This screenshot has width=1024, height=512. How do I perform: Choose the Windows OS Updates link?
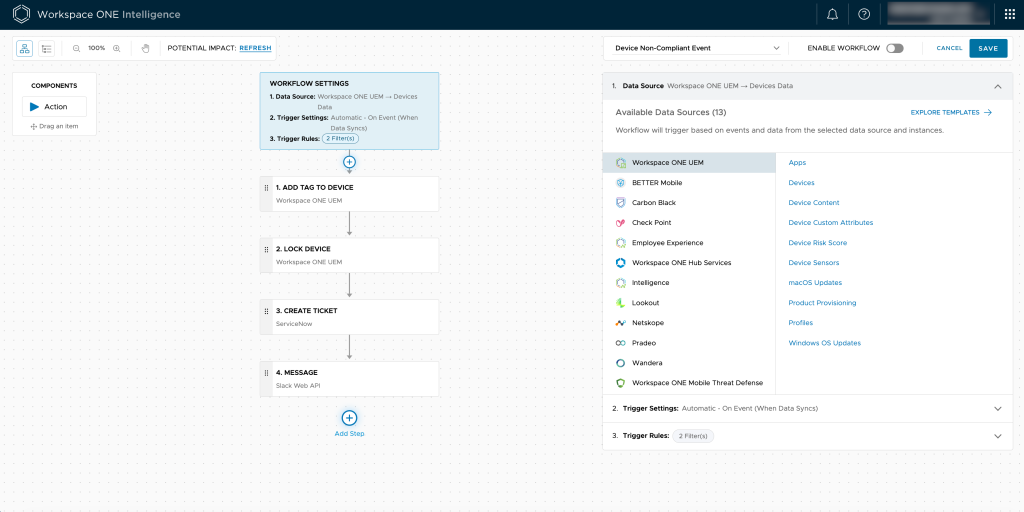tap(825, 343)
